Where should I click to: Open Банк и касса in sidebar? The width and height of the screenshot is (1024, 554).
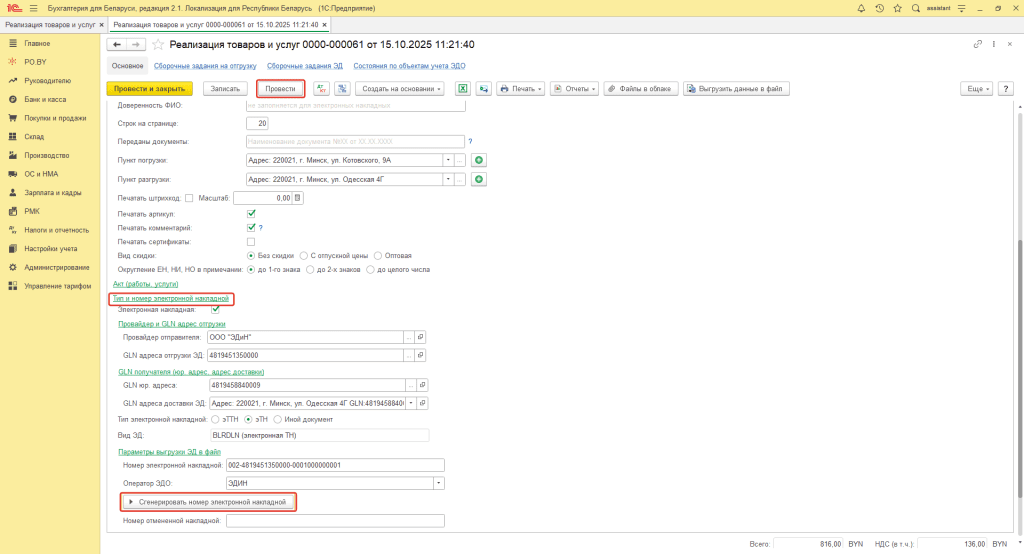coord(44,99)
